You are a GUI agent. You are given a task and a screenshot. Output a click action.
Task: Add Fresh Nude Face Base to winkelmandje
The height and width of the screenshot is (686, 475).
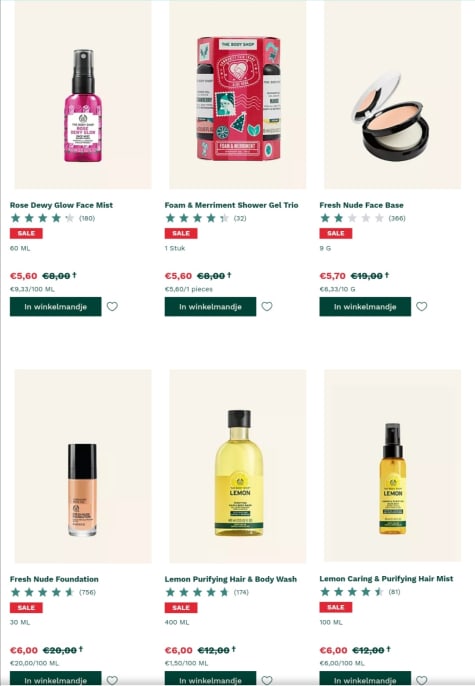point(365,307)
